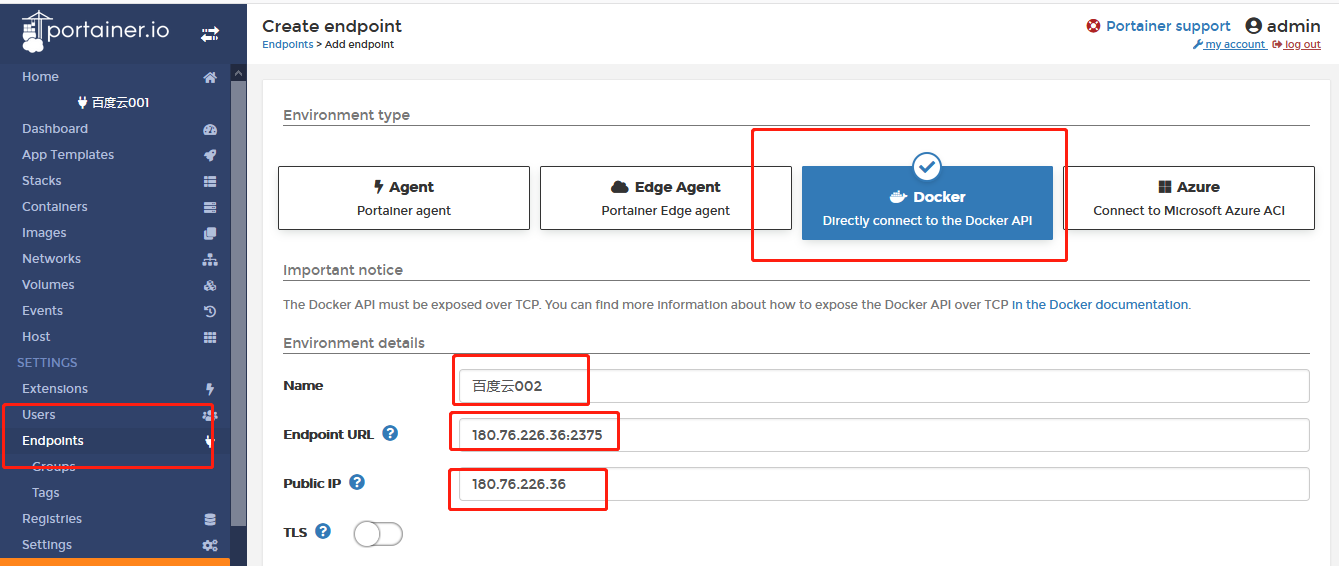1339x566 pixels.
Task: Click the Events history icon
Action: click(x=210, y=311)
